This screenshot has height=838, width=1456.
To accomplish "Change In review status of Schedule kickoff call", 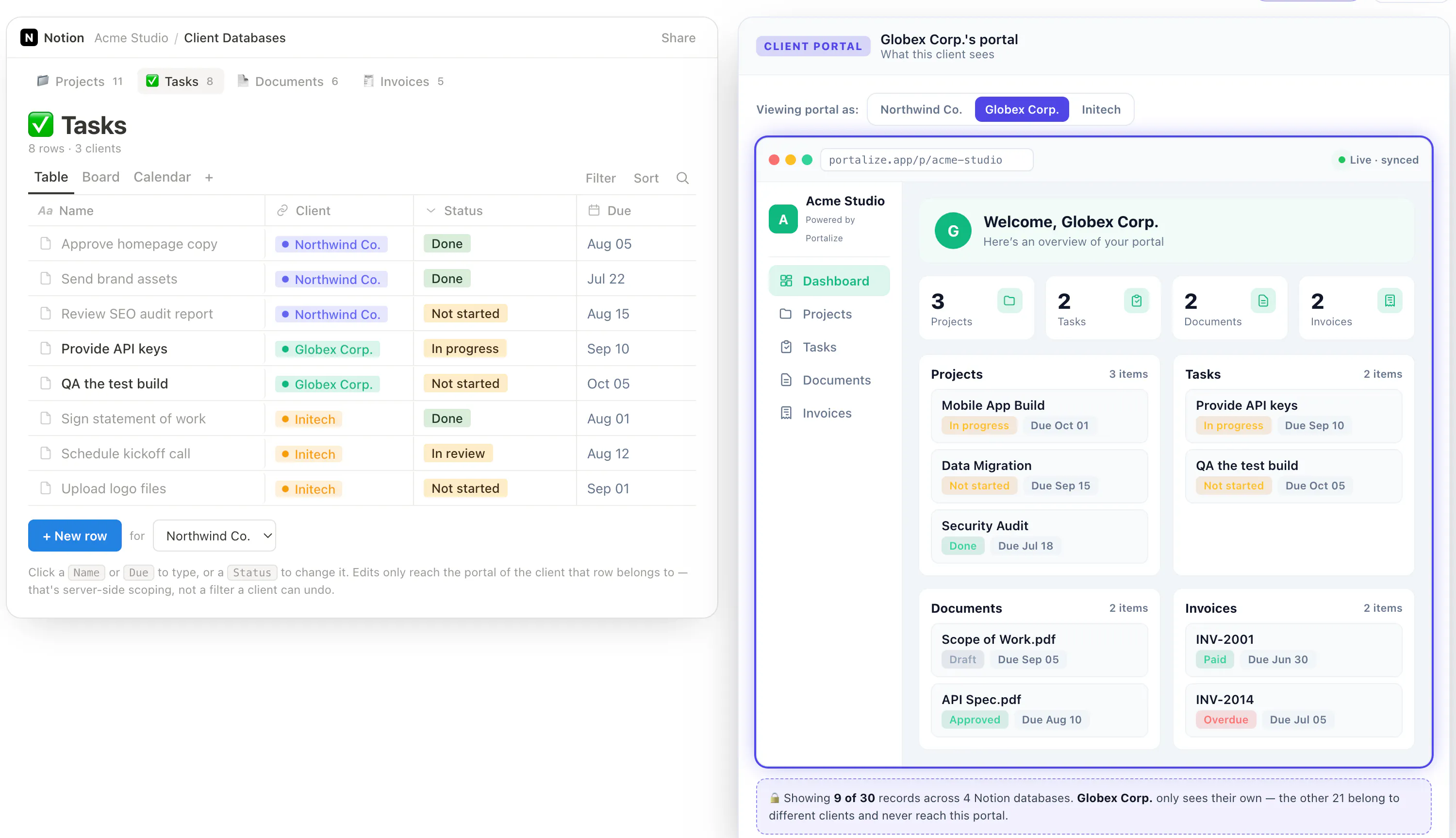I will 458,453.
